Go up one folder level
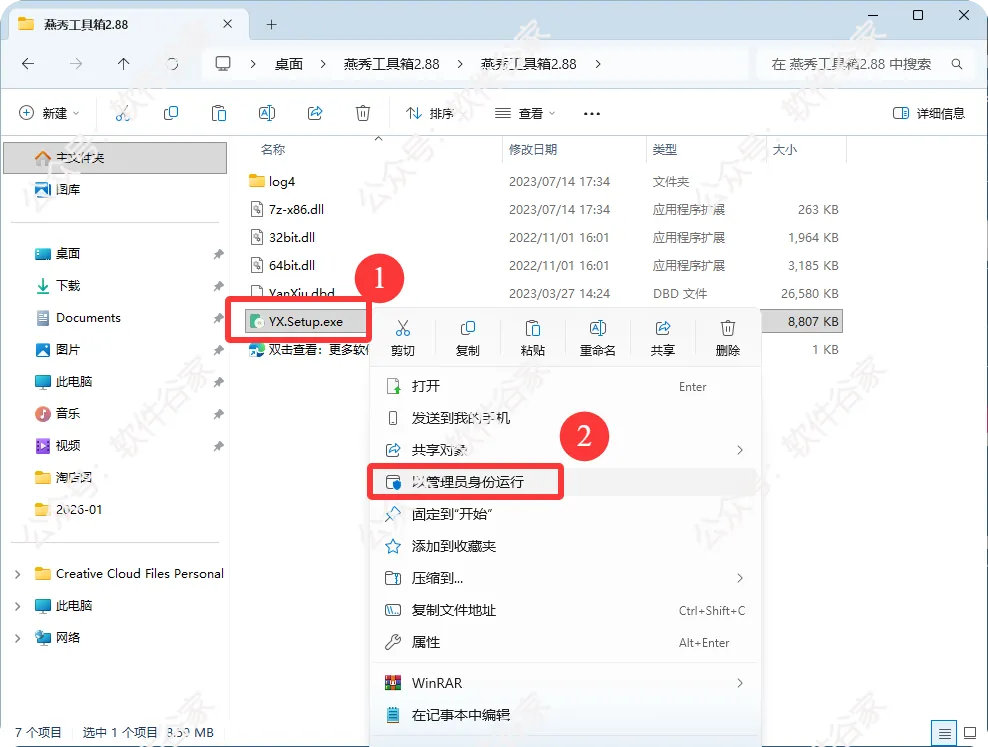Image resolution: width=988 pixels, height=747 pixels. (124, 64)
